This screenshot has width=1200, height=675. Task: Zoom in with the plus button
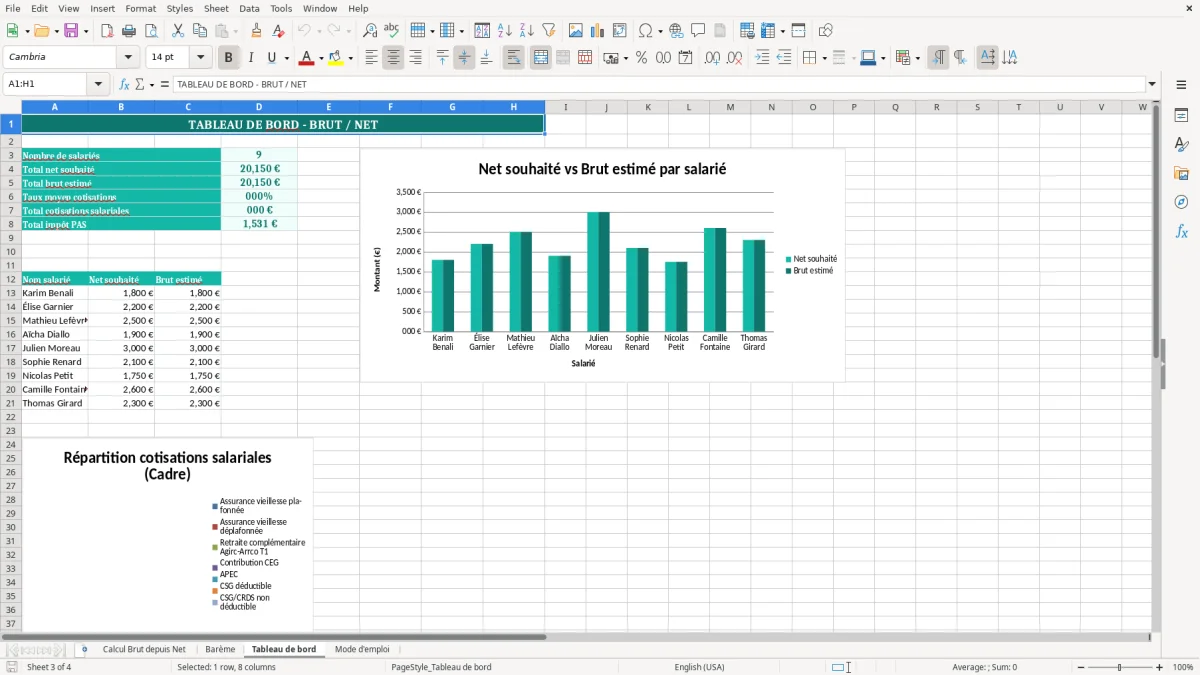click(1159, 667)
